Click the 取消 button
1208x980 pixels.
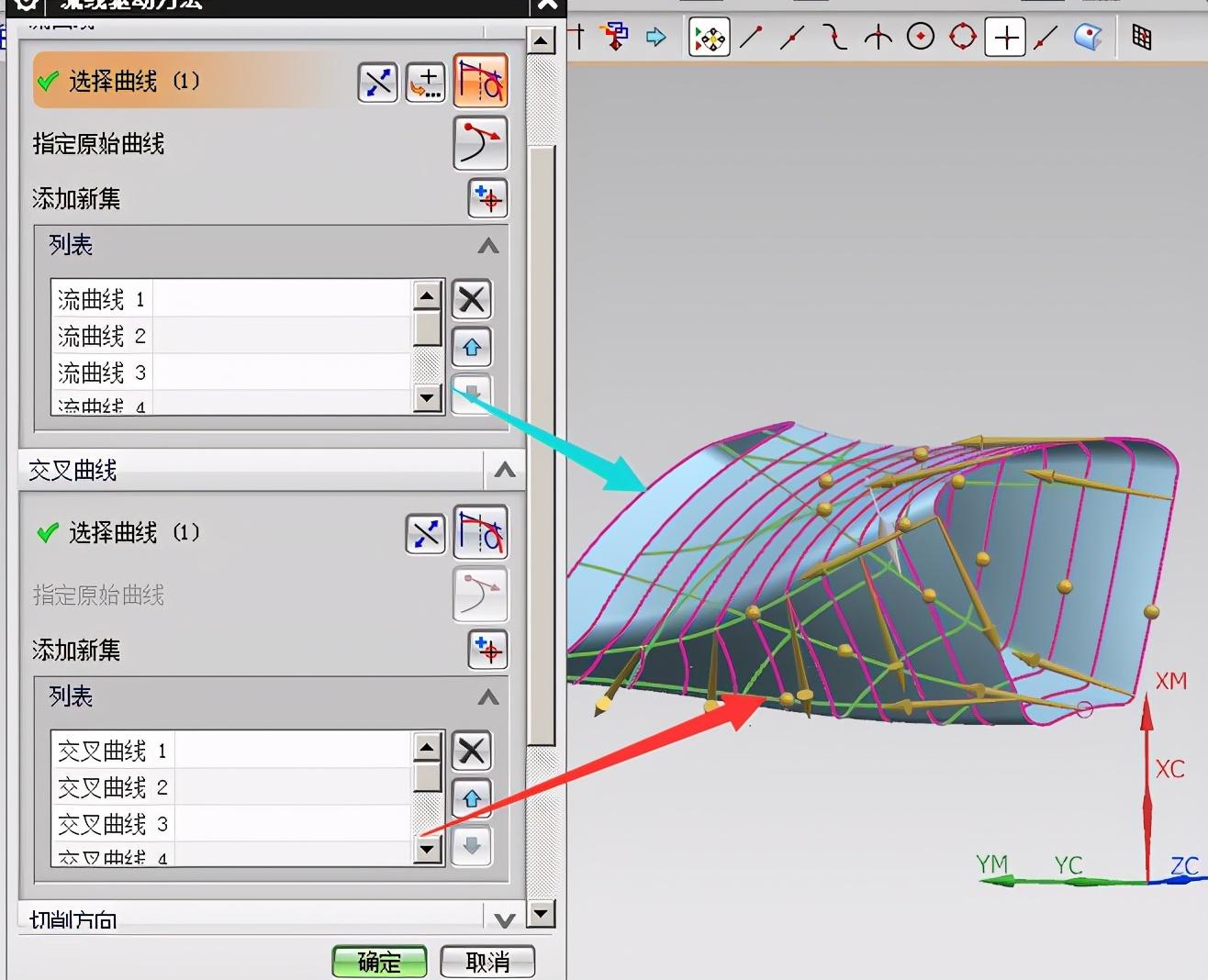(x=487, y=961)
